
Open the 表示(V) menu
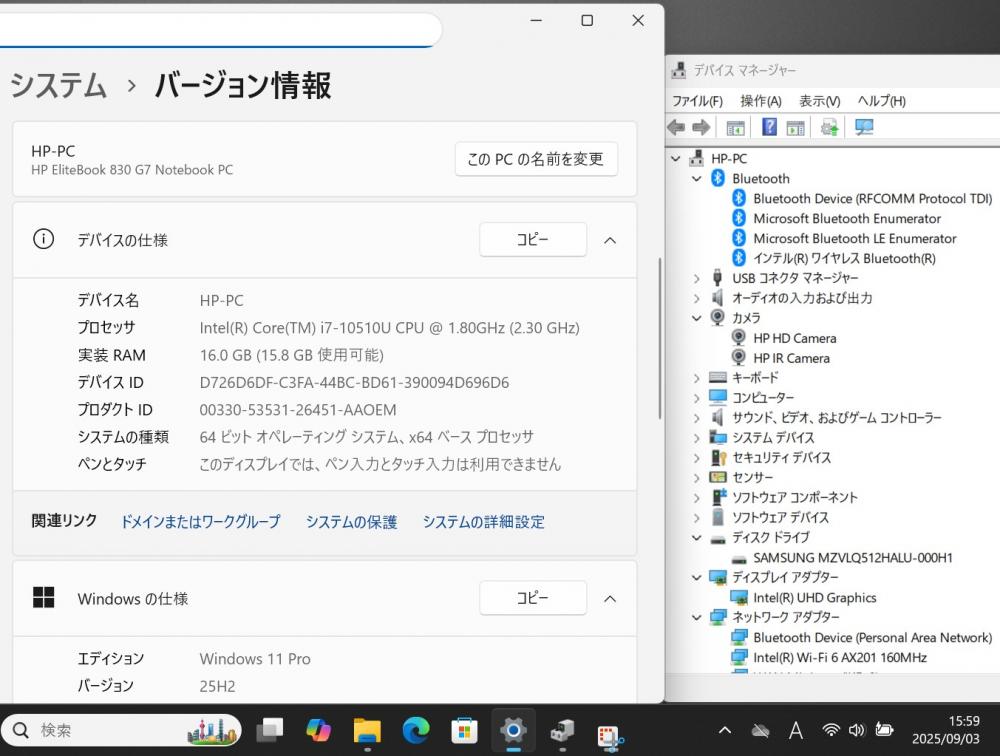coord(820,101)
